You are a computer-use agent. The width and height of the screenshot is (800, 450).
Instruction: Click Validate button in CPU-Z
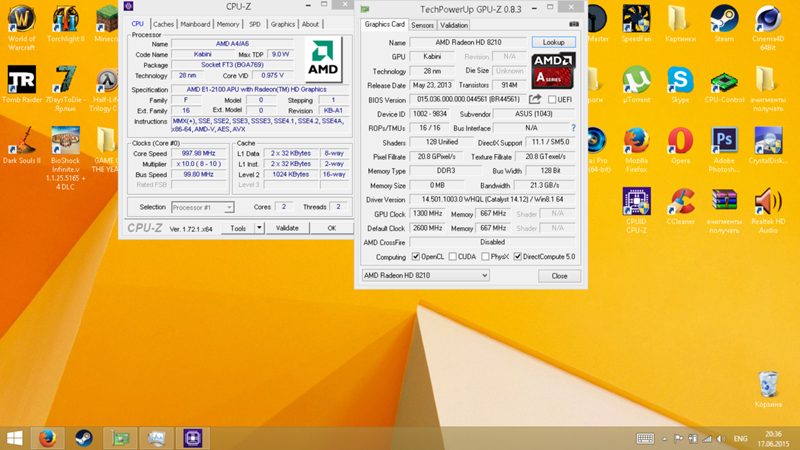point(287,228)
